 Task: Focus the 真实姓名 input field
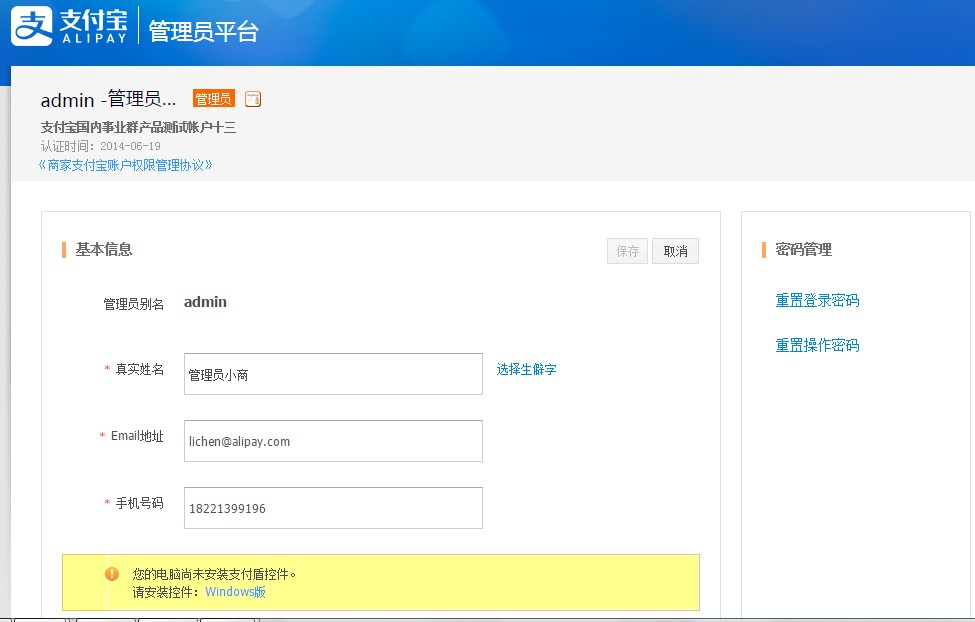[333, 374]
